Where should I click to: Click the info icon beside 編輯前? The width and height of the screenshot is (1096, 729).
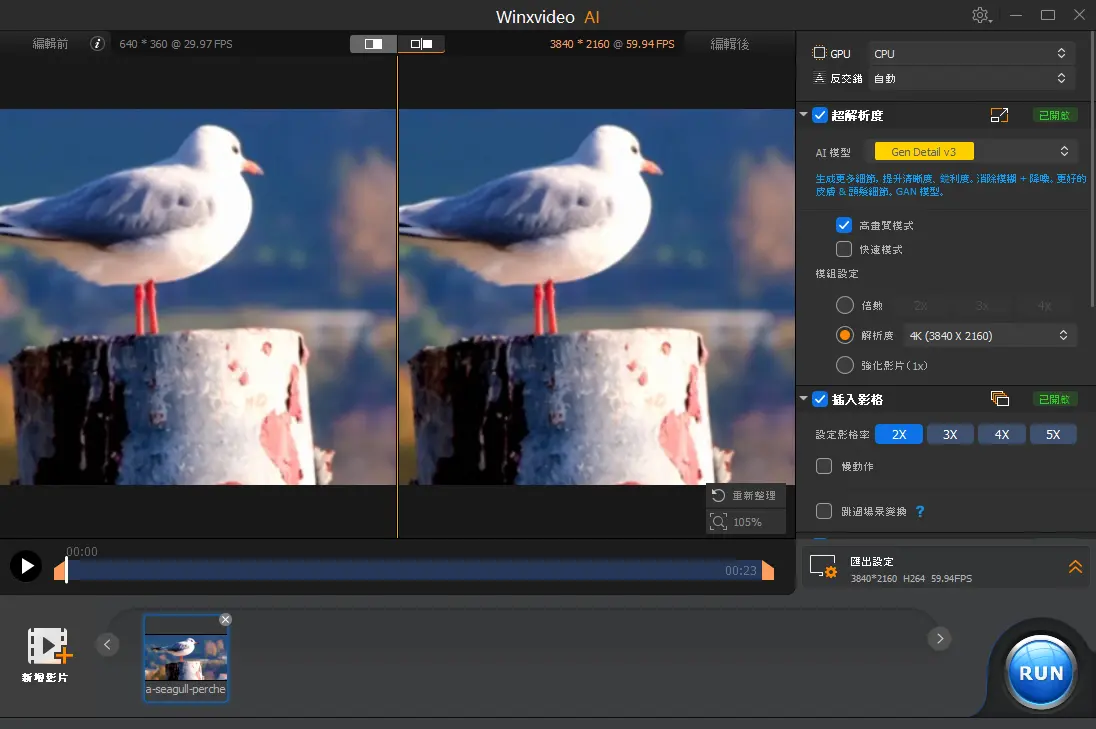pos(97,44)
